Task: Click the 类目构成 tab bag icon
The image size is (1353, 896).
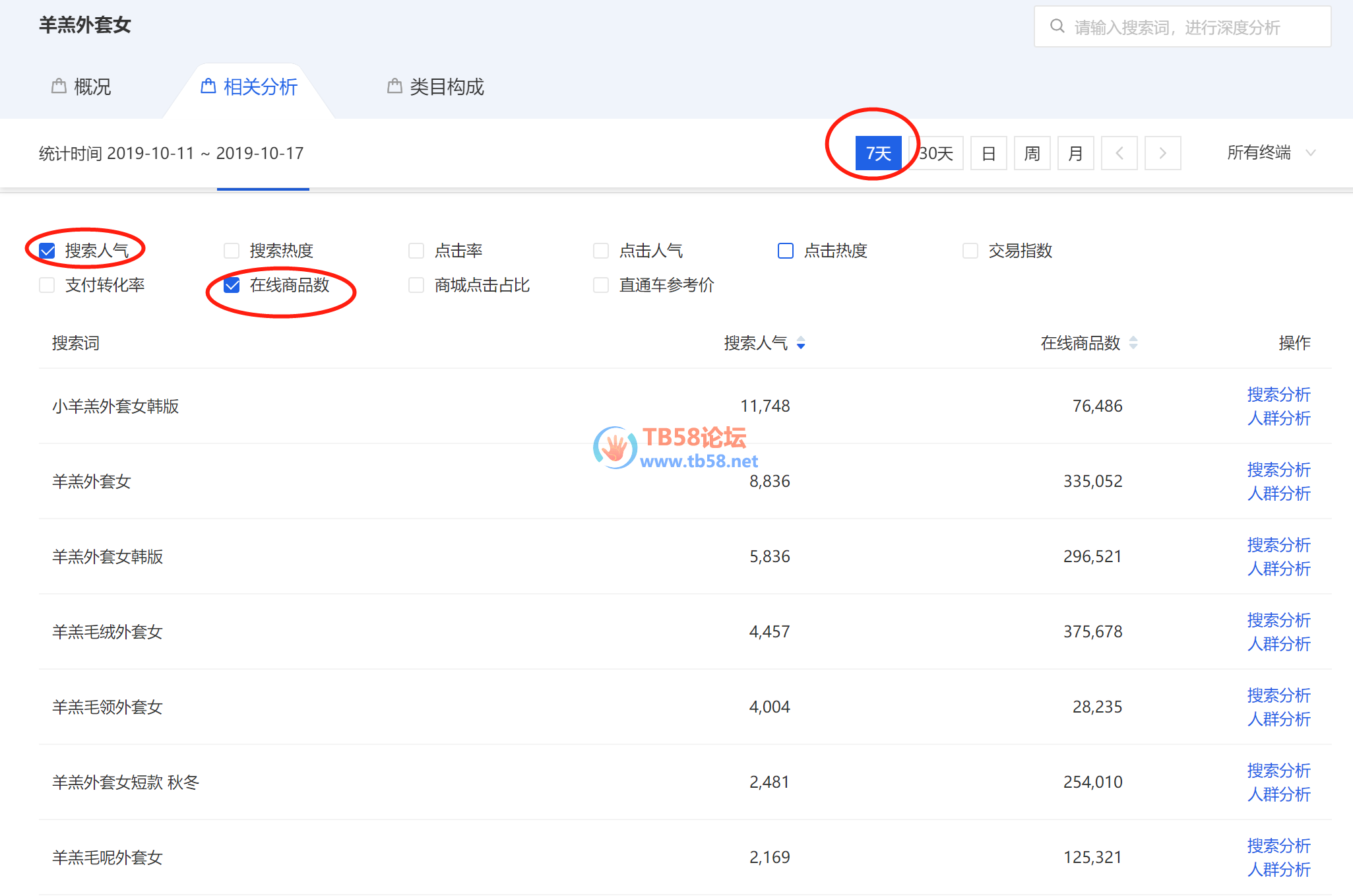Action: click(394, 86)
